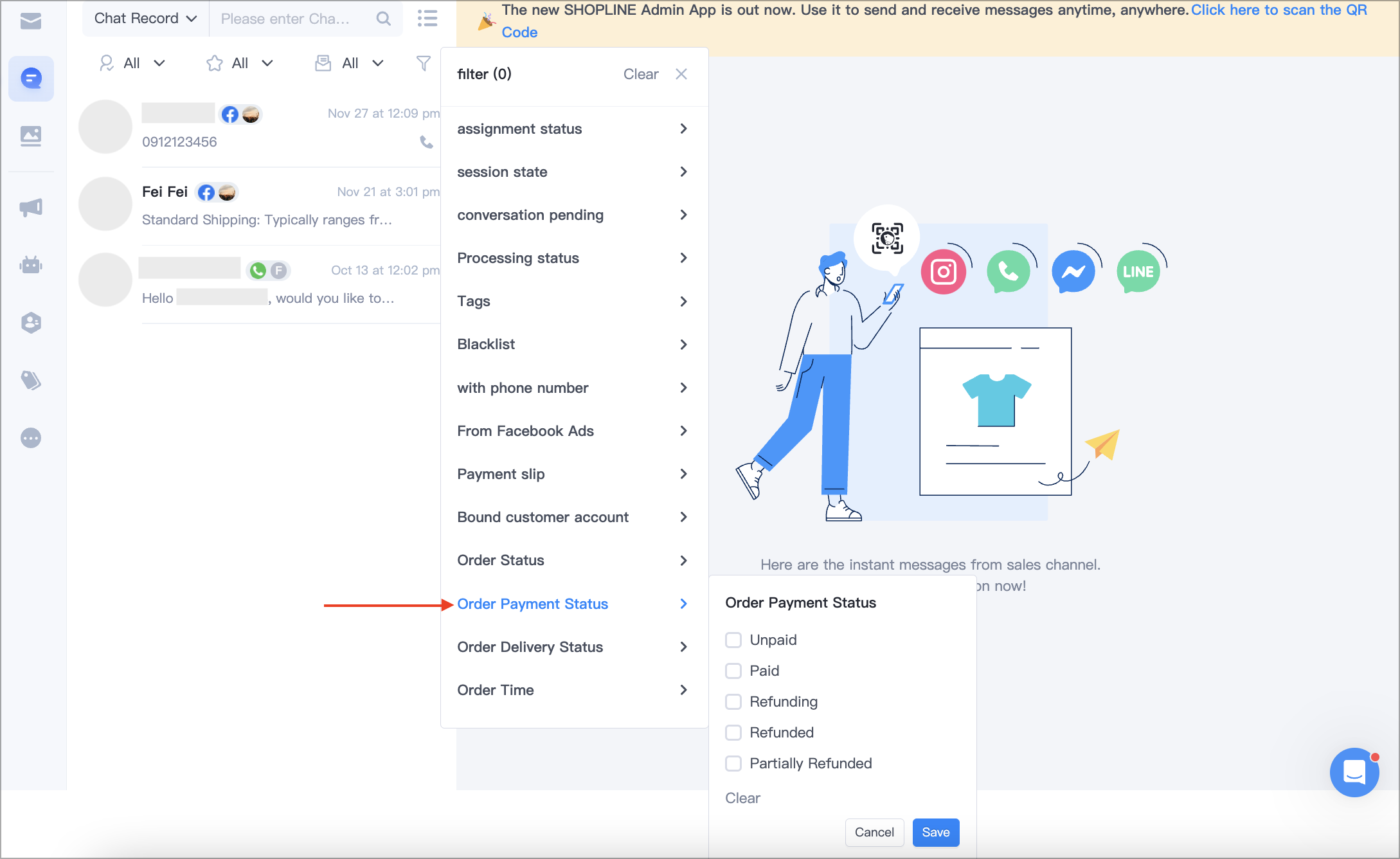
Task: Open the image gallery sidebar icon
Action: coord(31,136)
